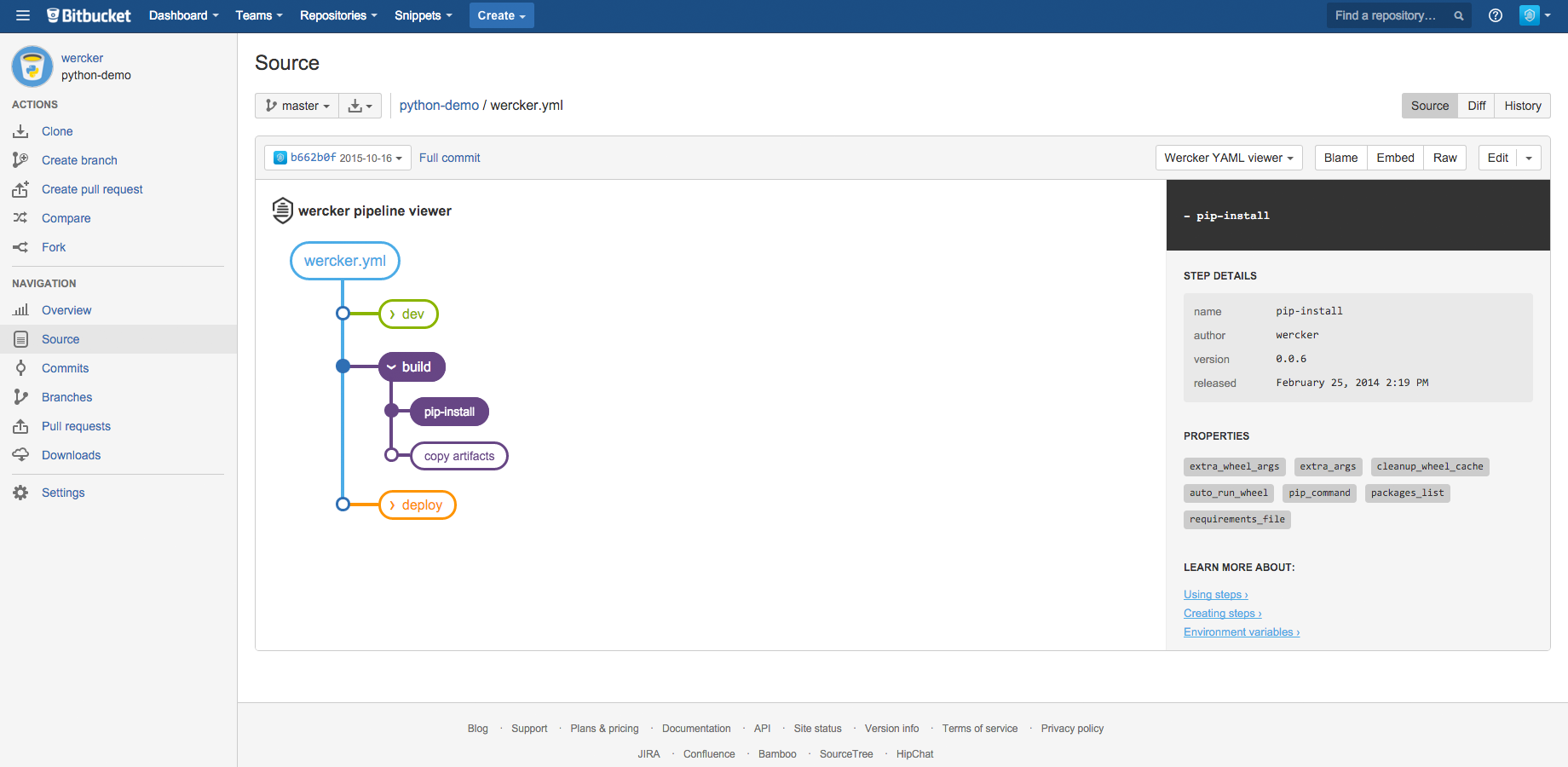Click the requirements_file property tag
The height and width of the screenshot is (767, 1568).
(1237, 519)
